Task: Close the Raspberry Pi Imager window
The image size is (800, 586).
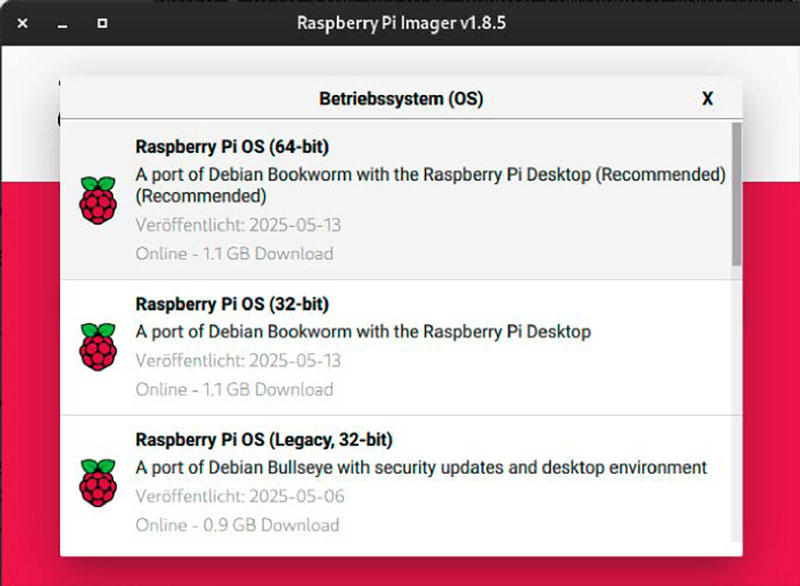Action: point(22,22)
